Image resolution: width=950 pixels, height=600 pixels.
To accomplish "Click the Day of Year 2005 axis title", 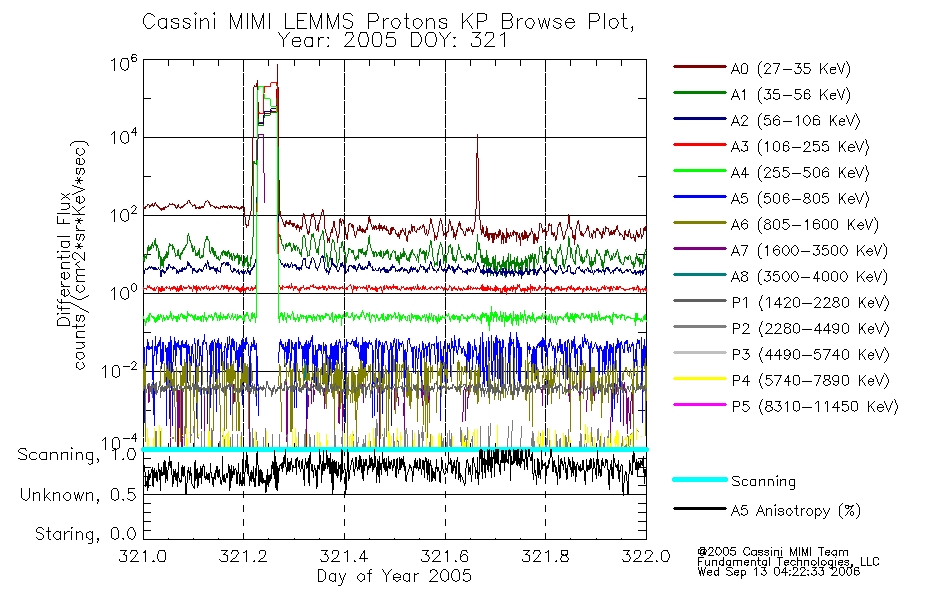I will pos(394,575).
